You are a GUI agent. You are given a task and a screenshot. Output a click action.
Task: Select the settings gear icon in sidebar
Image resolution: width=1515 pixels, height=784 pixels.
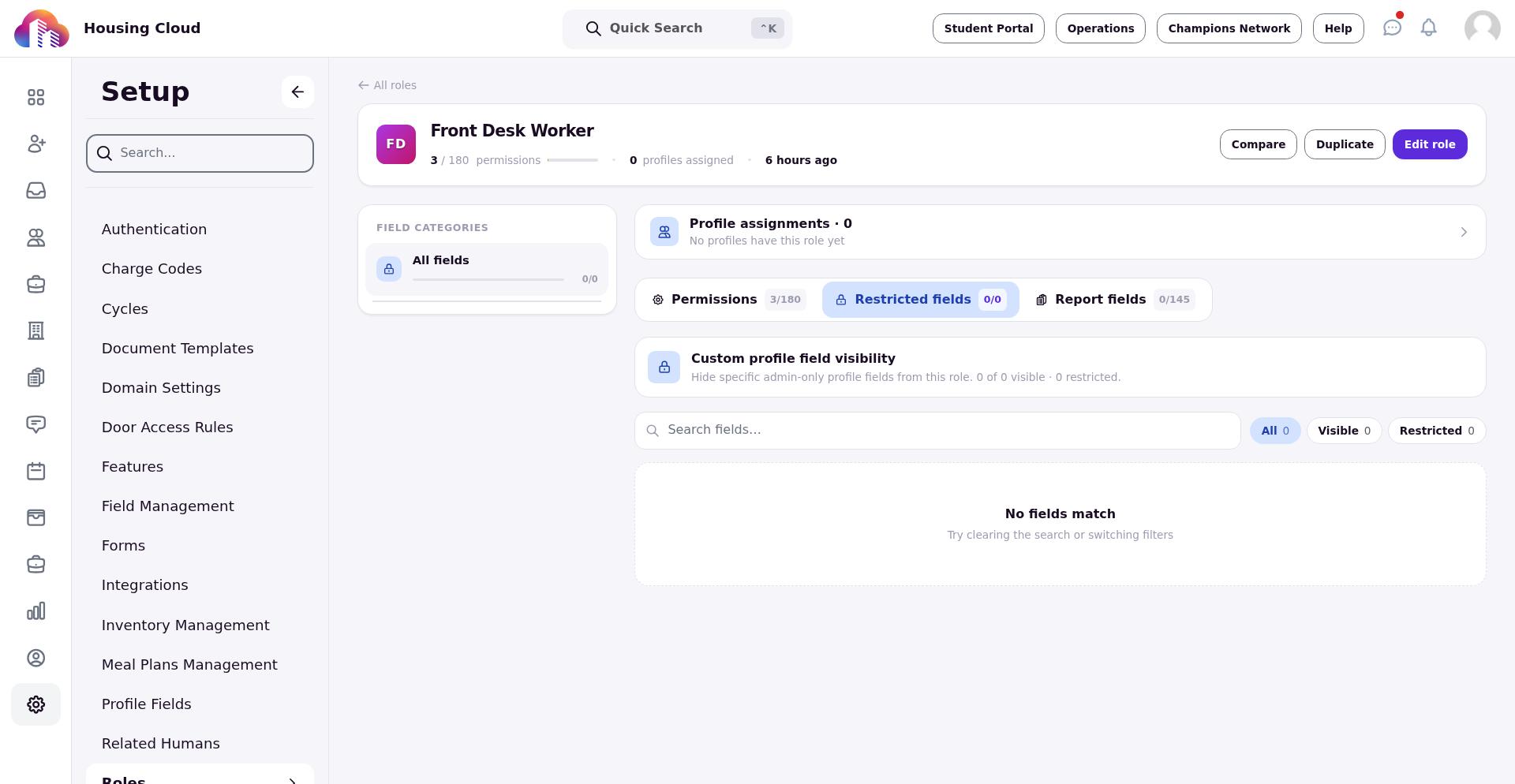tap(36, 704)
